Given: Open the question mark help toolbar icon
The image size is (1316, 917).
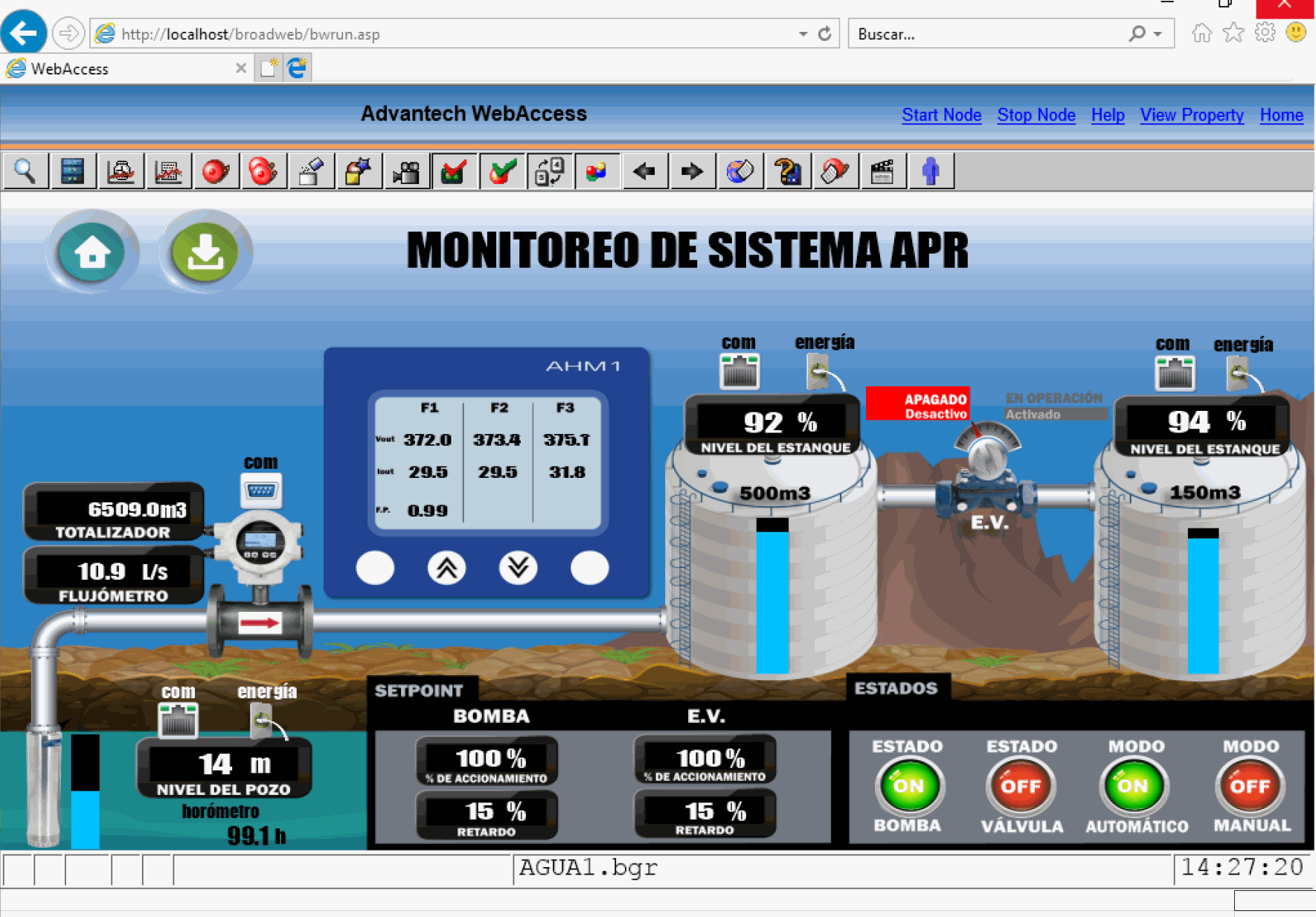Looking at the screenshot, I should 787,171.
